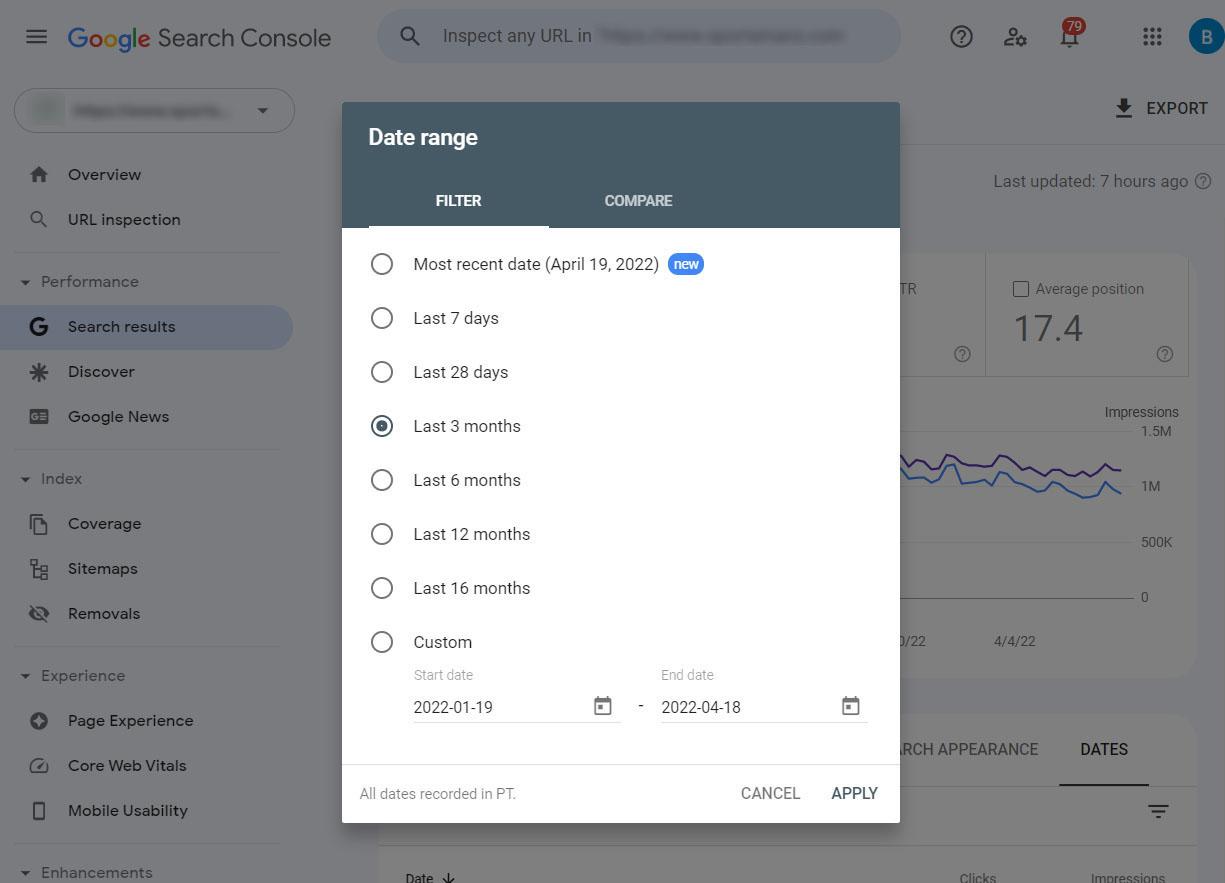The height and width of the screenshot is (883, 1225).
Task: Collapse the Performance section
Action: (26, 282)
